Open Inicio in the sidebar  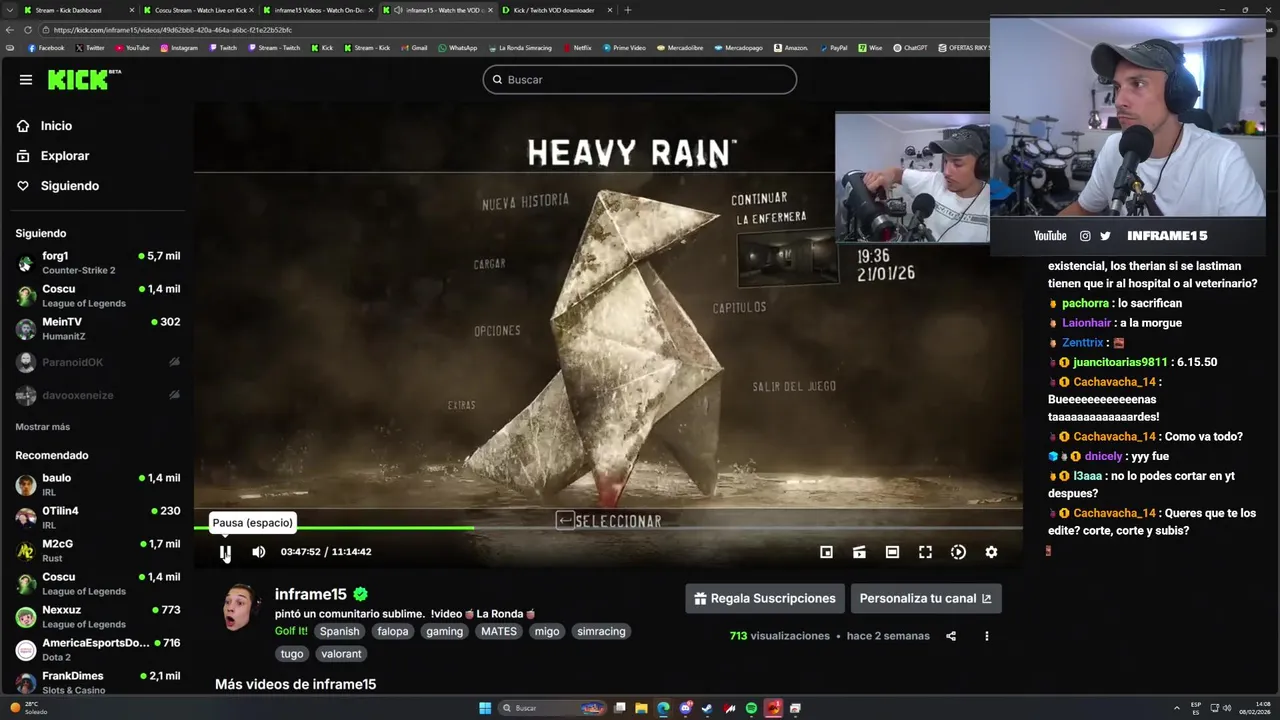click(56, 126)
